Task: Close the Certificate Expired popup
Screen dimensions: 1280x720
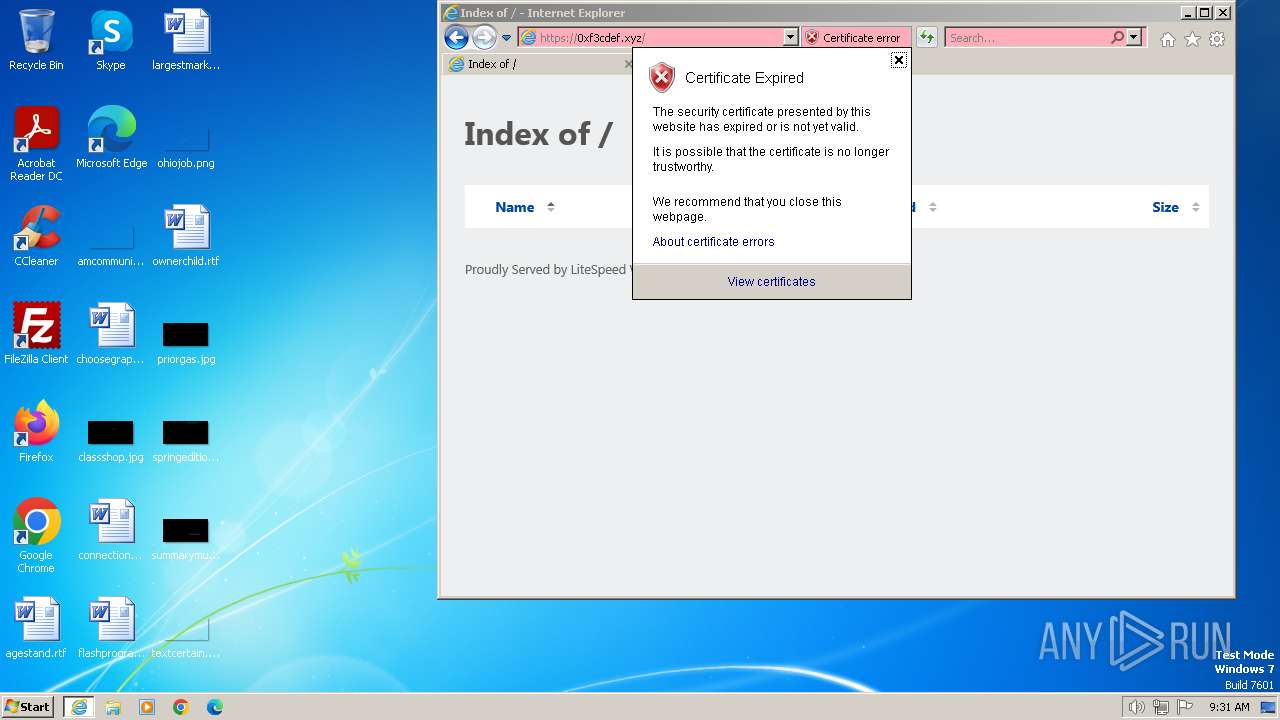Action: pos(899,60)
